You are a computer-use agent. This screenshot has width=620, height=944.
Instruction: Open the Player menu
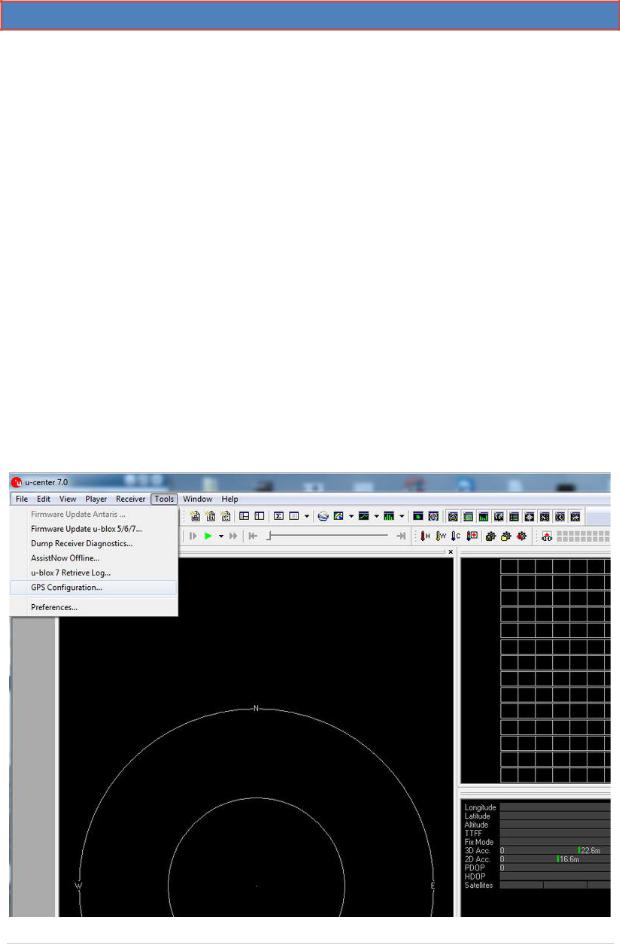pyautogui.click(x=96, y=499)
